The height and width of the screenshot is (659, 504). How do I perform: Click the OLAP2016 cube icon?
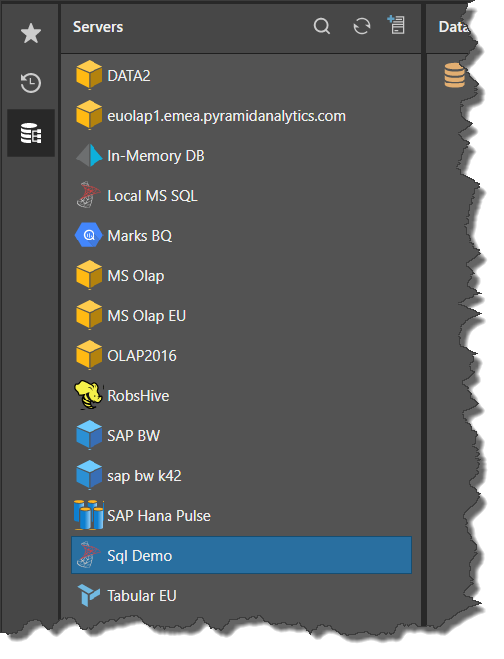pyautogui.click(x=89, y=355)
